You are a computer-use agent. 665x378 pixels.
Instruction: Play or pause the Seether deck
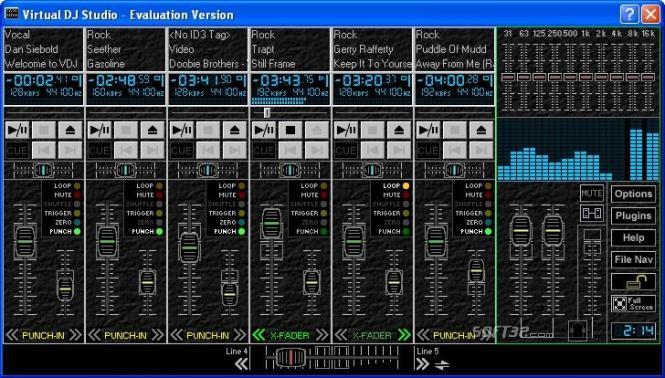100,130
